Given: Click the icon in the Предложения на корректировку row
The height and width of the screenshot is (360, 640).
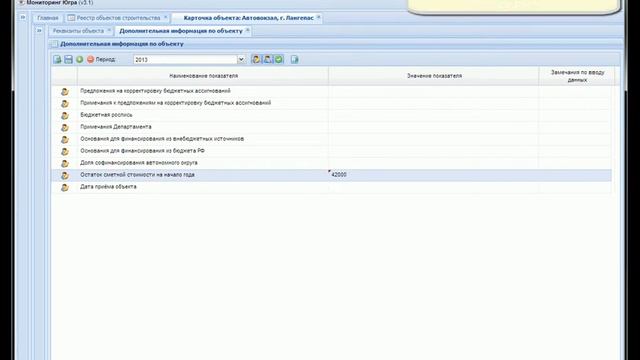Looking at the screenshot, I should [x=64, y=91].
